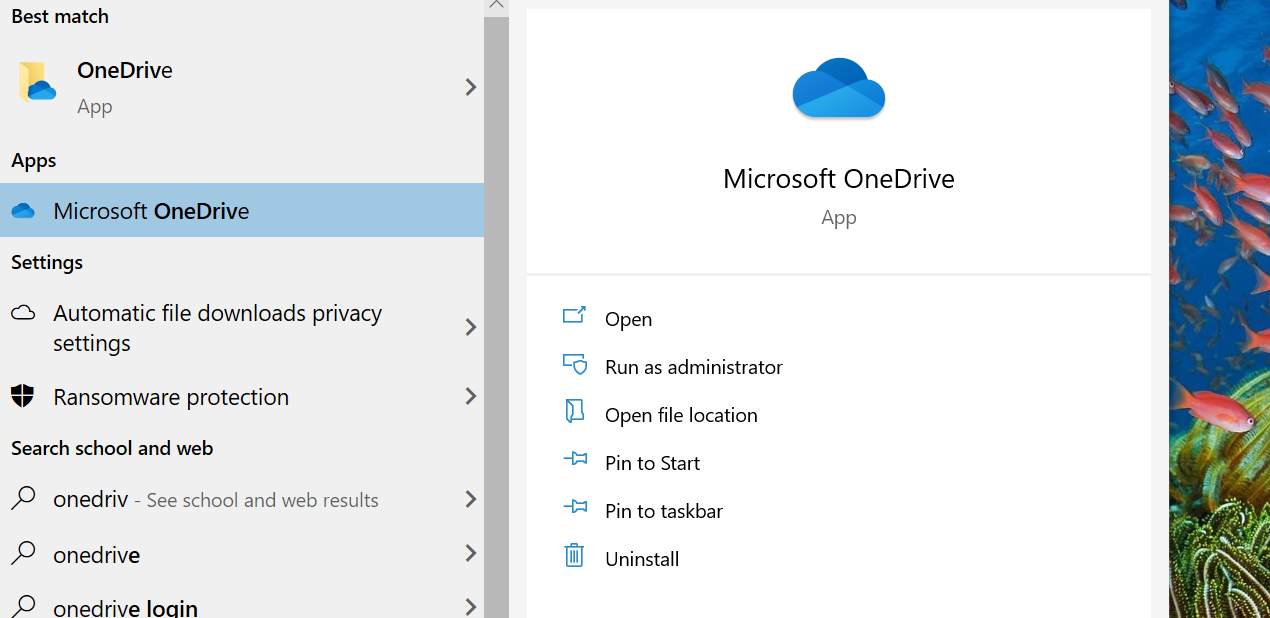The image size is (1270, 618).
Task: Click the cloud icon for Automatic file downloads
Action: (x=23, y=313)
